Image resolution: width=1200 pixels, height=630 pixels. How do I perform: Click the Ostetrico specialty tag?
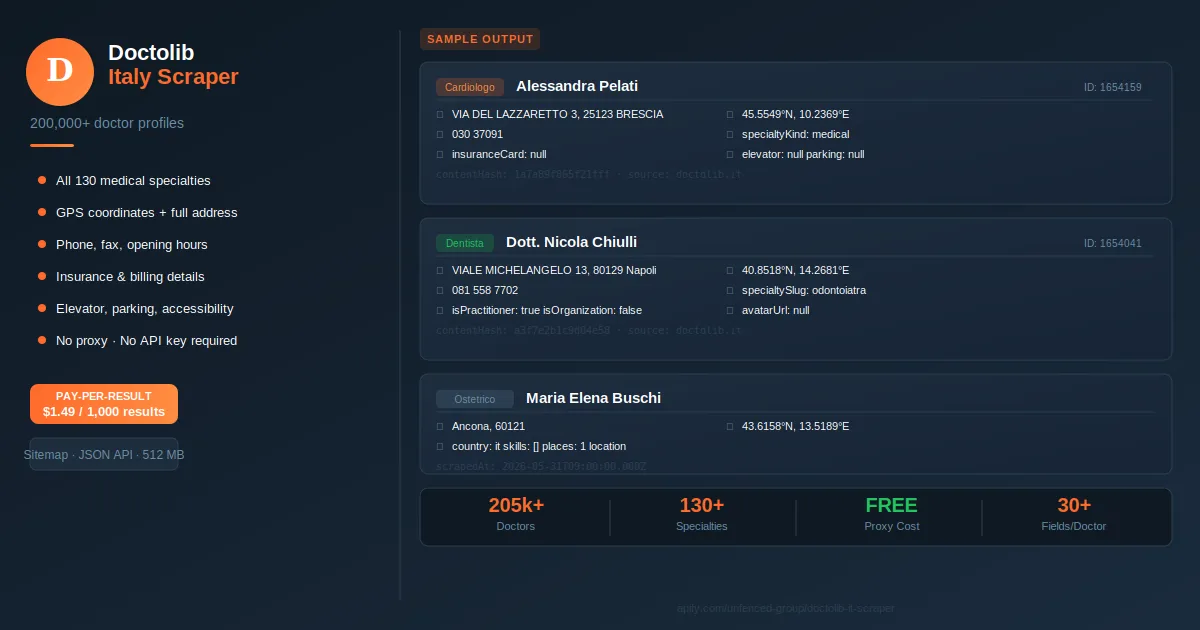[x=475, y=399]
